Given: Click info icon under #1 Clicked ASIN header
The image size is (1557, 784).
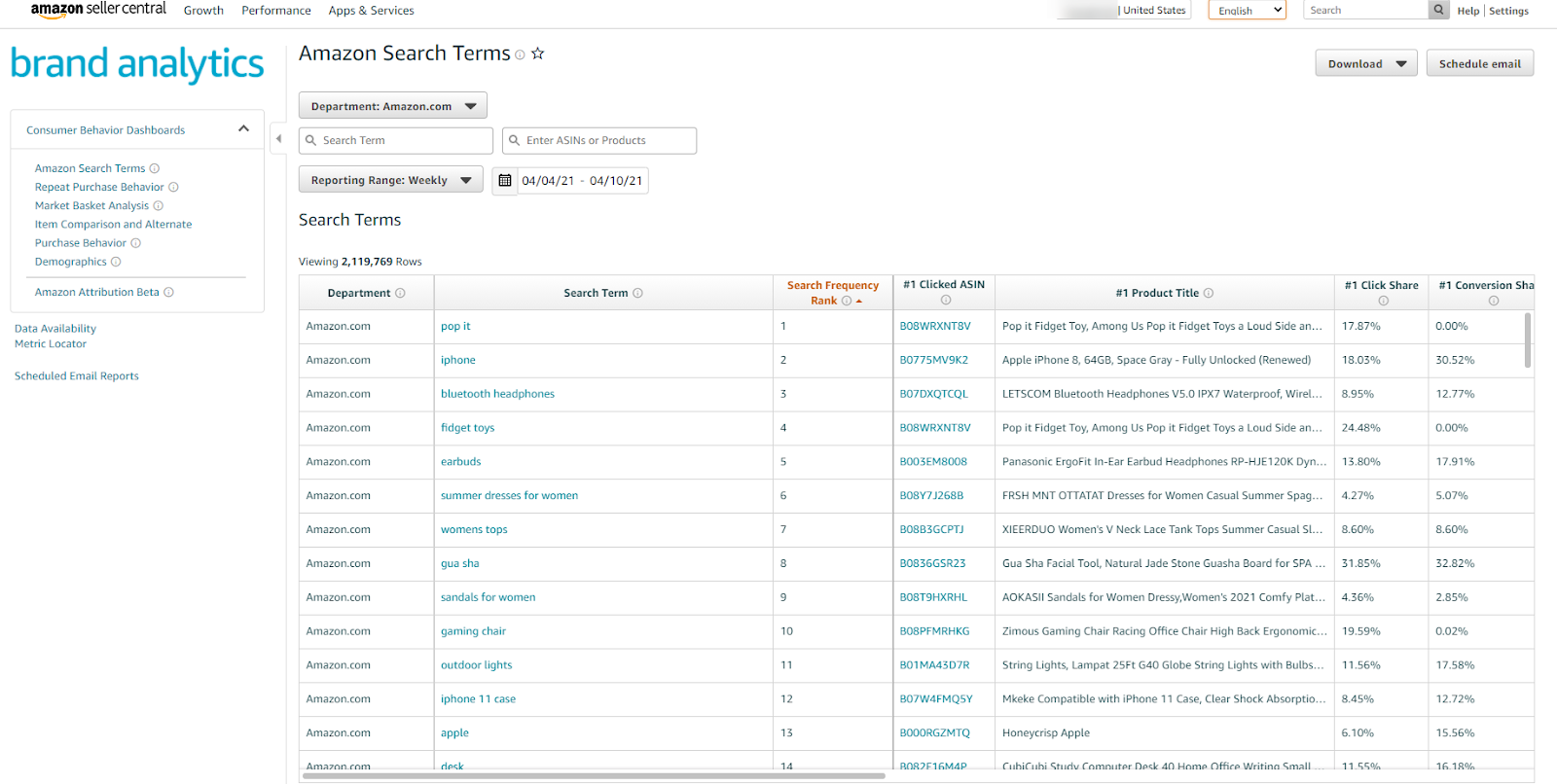Looking at the screenshot, I should [x=945, y=300].
